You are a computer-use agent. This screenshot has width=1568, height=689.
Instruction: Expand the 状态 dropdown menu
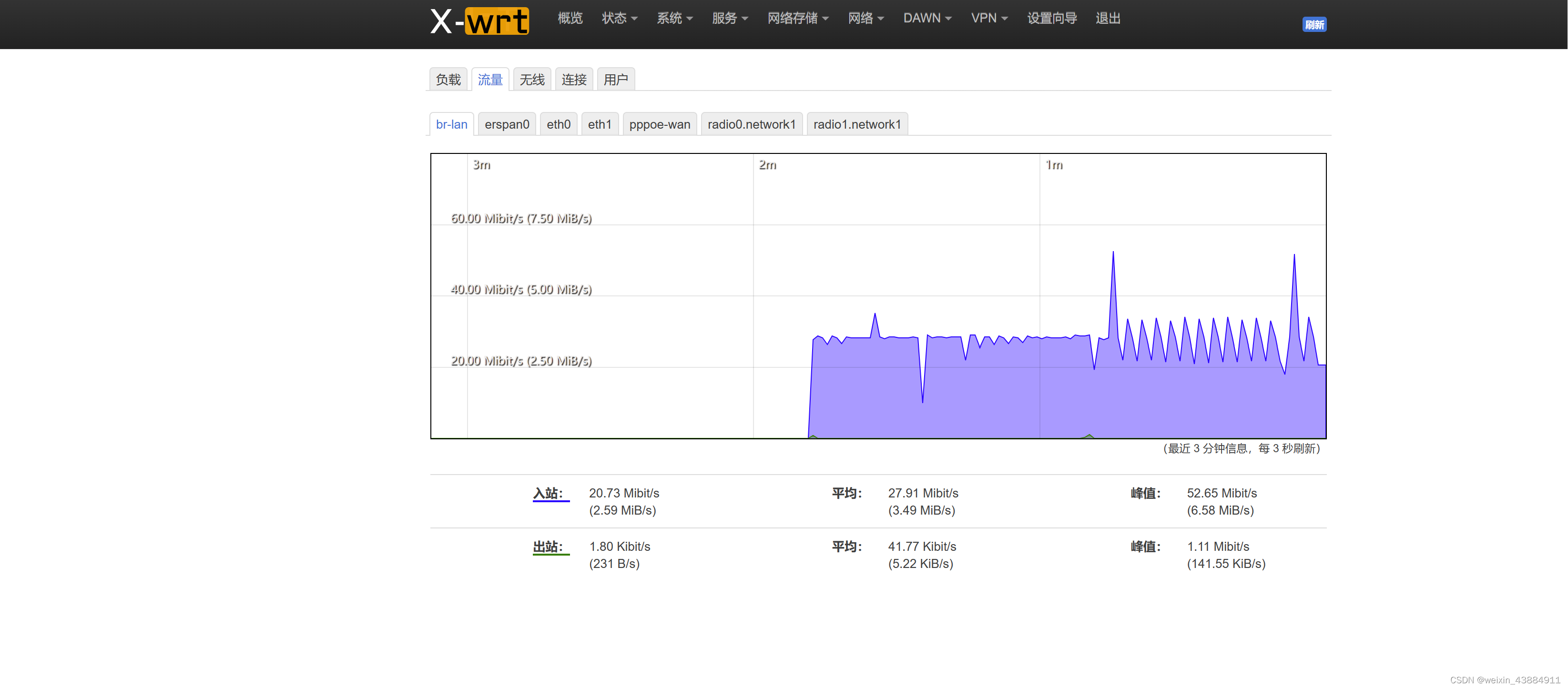click(619, 18)
